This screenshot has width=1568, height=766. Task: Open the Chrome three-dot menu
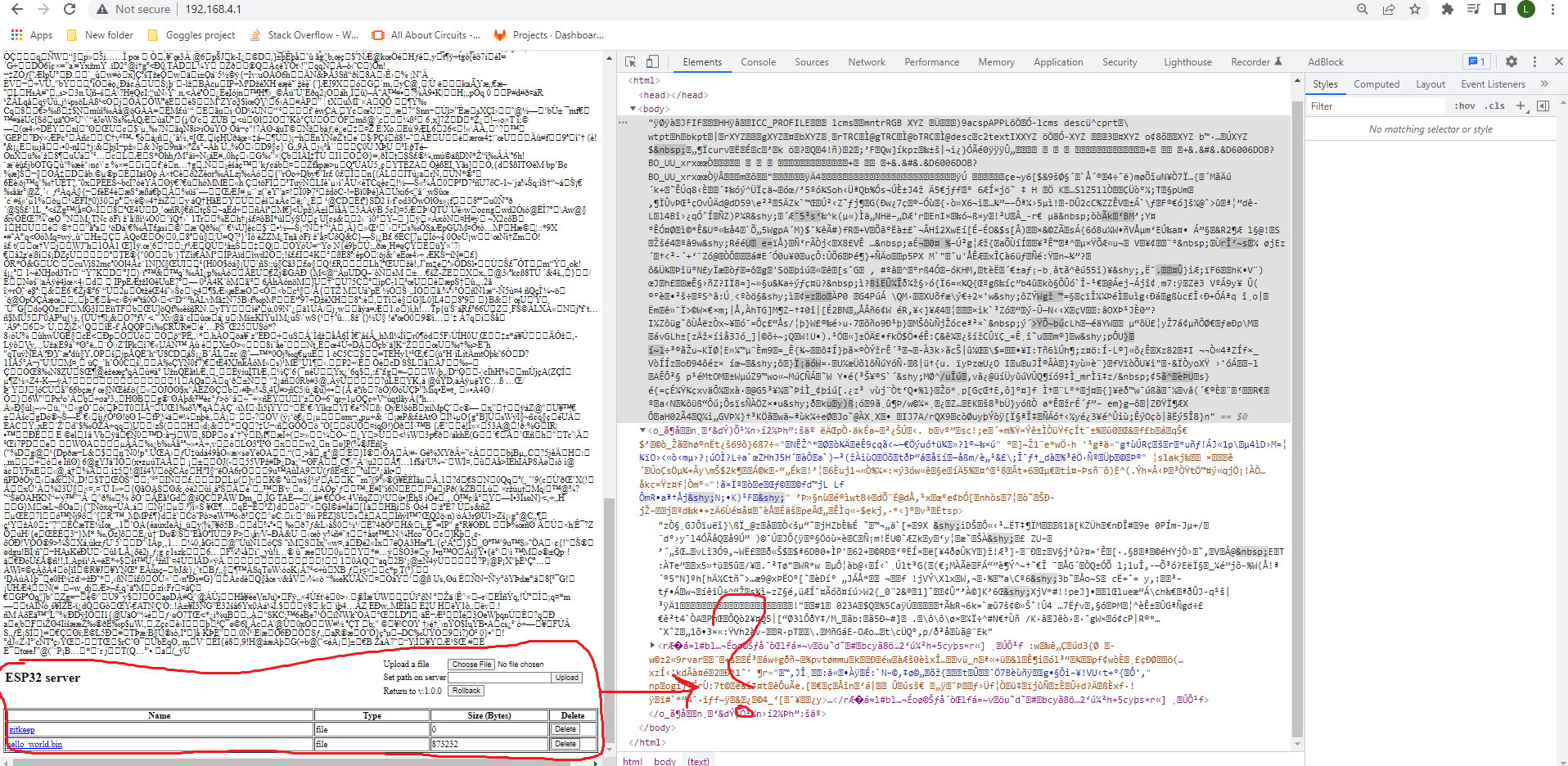pos(1552,9)
